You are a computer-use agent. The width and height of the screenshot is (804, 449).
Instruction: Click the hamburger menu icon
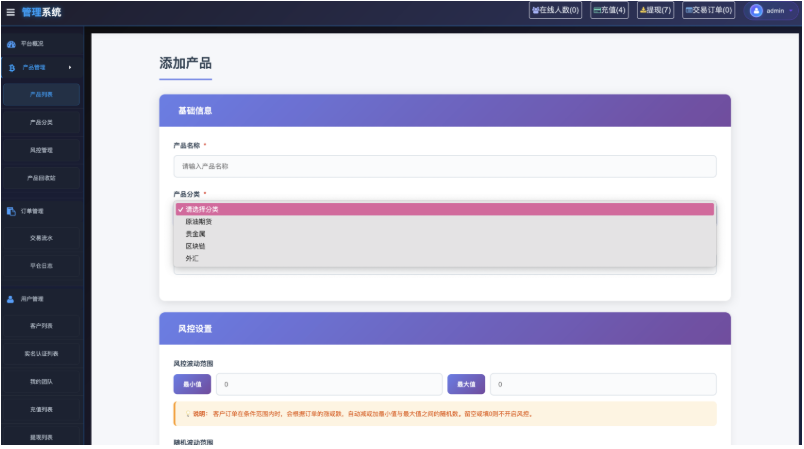10,12
